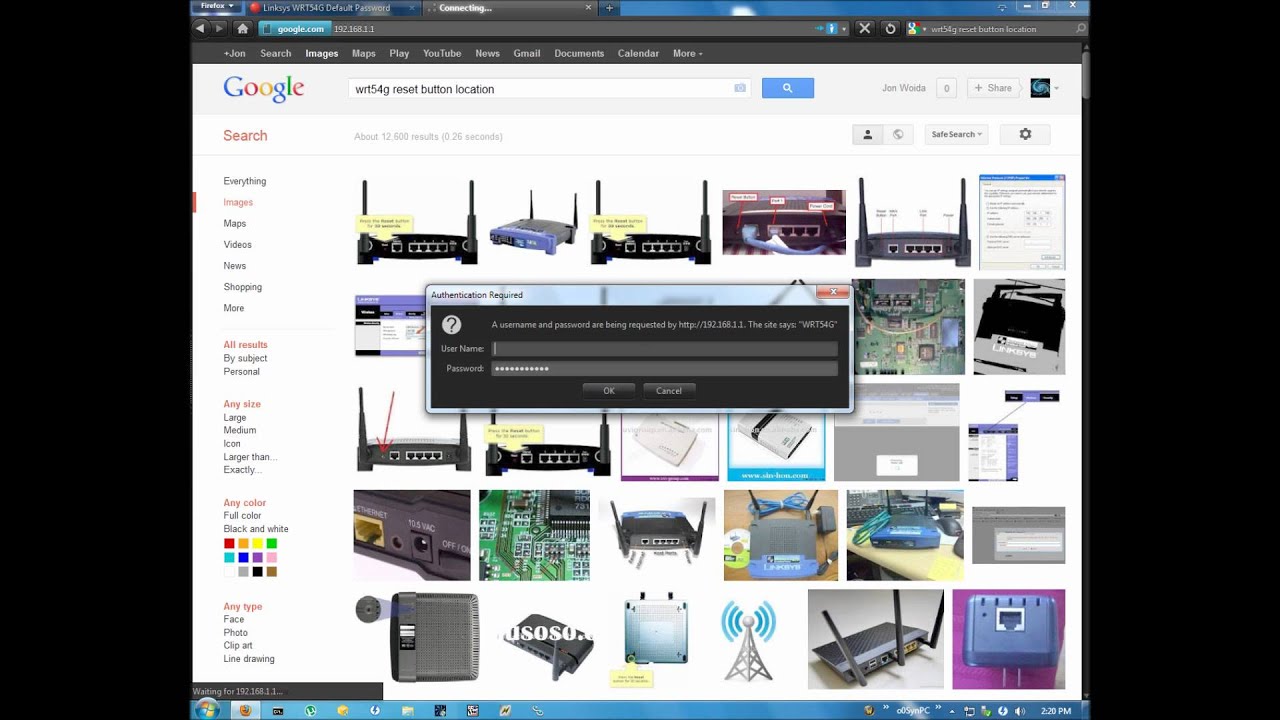1280x720 pixels.
Task: Click the google.com site identity button
Action: tap(293, 29)
